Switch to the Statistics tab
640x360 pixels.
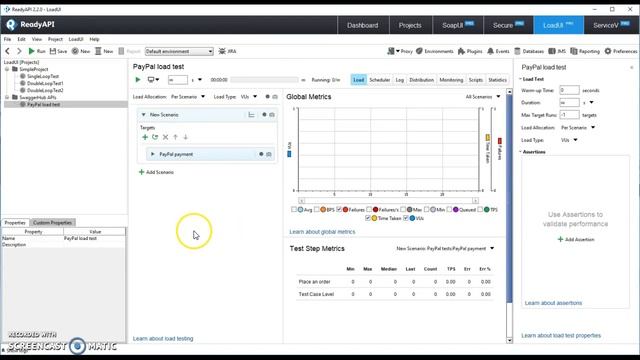pos(497,80)
